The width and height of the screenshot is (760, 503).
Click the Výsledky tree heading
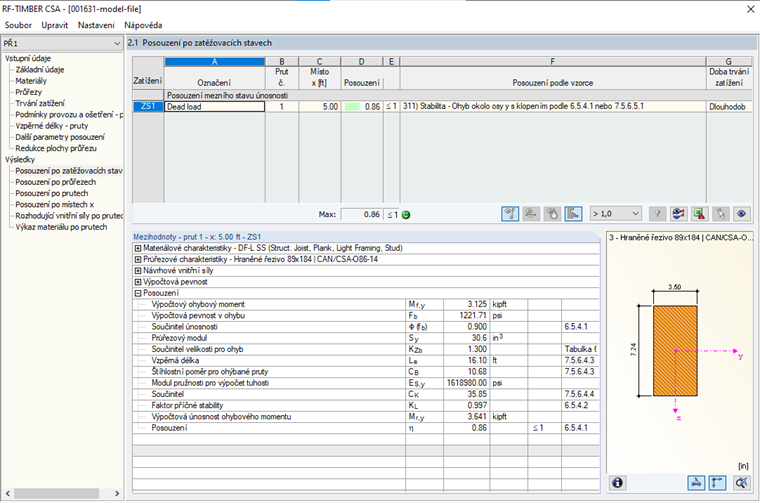pyautogui.click(x=20, y=159)
